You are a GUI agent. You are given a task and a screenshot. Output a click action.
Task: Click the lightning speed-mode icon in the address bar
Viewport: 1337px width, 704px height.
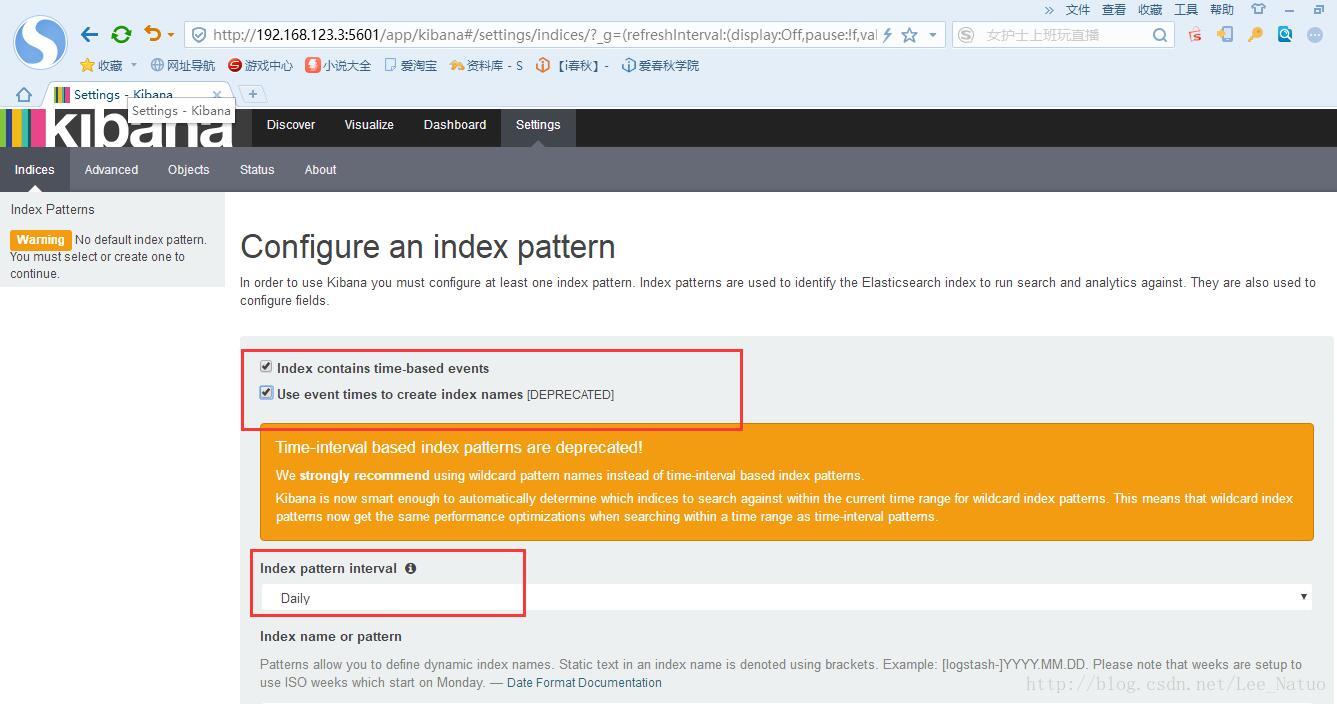point(887,34)
